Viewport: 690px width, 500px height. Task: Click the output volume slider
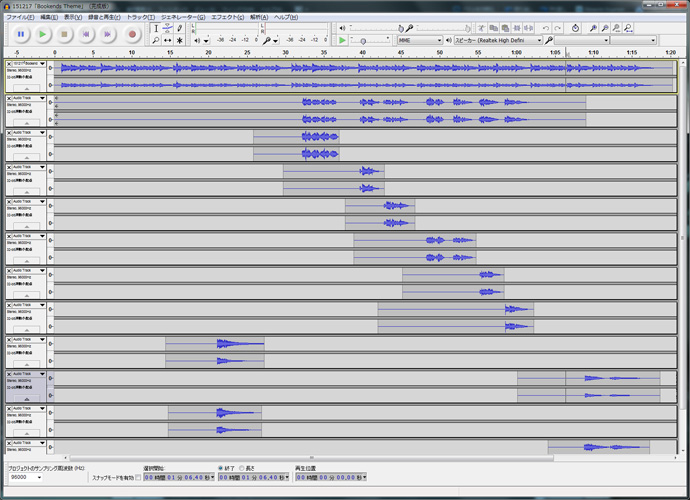pos(377,28)
